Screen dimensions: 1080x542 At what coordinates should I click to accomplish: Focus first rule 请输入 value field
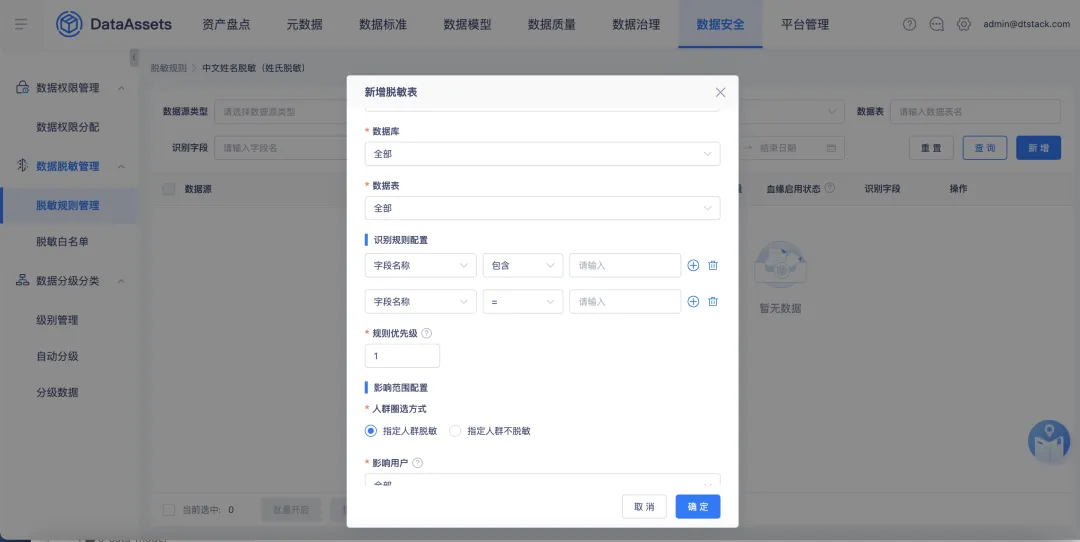point(625,265)
